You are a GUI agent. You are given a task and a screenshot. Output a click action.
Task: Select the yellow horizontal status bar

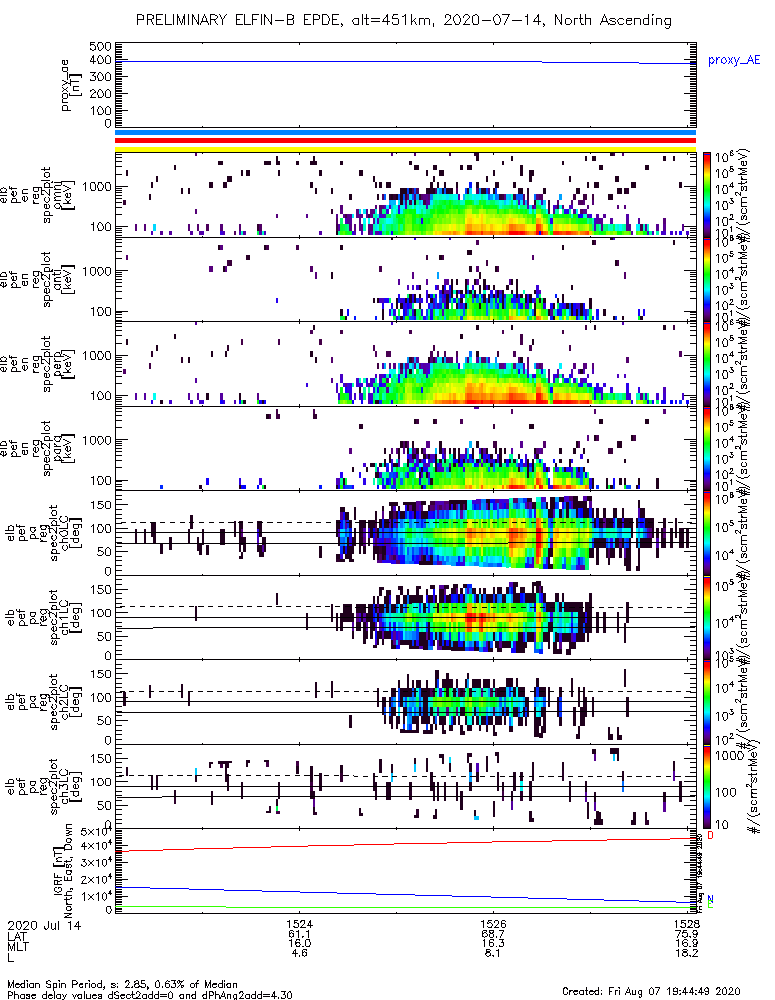405,149
